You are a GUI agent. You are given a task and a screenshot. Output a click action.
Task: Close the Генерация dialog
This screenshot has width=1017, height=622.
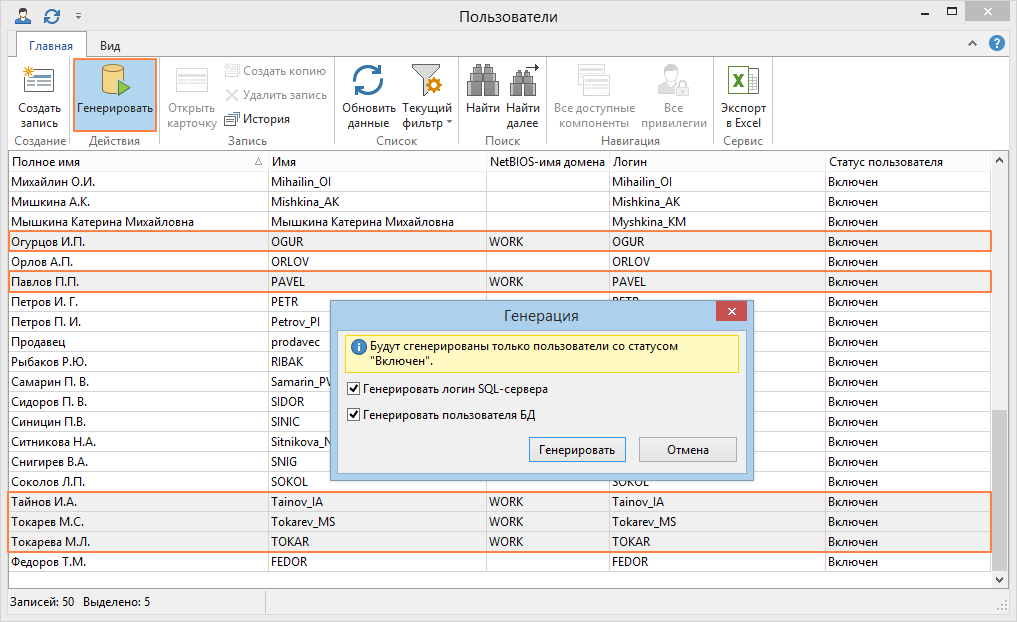click(x=732, y=314)
